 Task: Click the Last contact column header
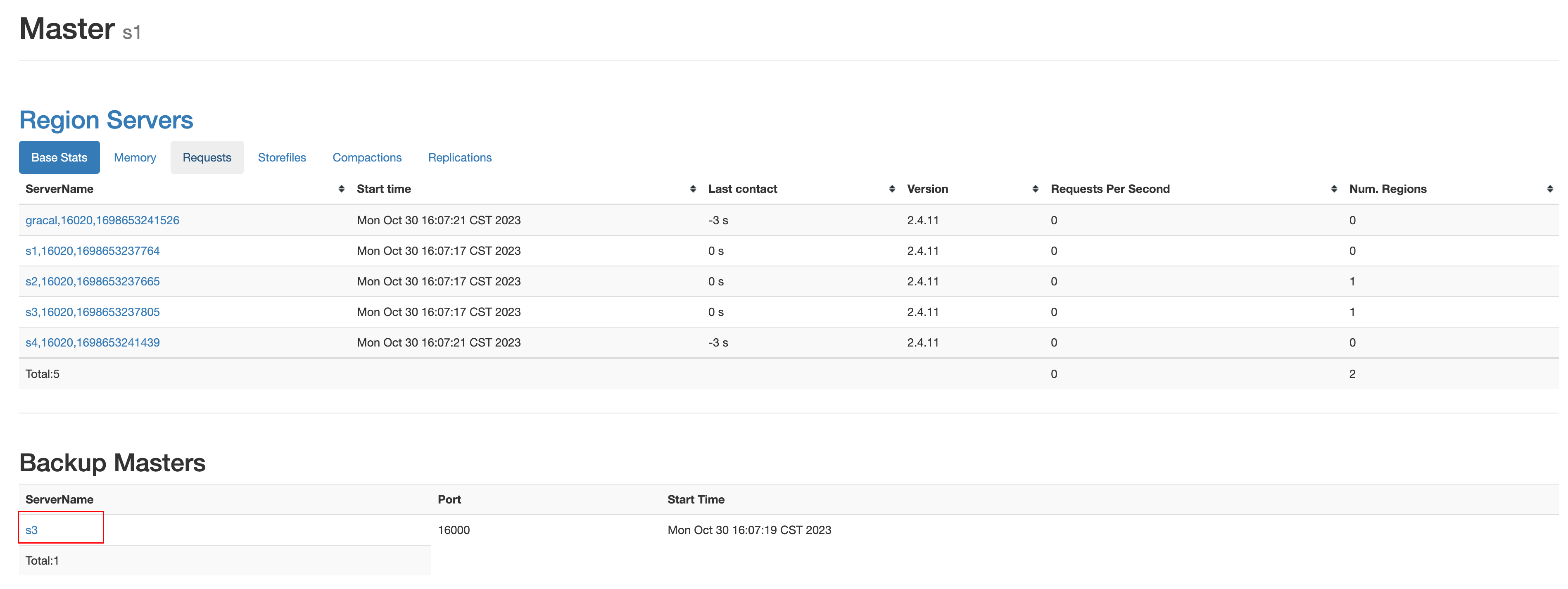point(742,189)
